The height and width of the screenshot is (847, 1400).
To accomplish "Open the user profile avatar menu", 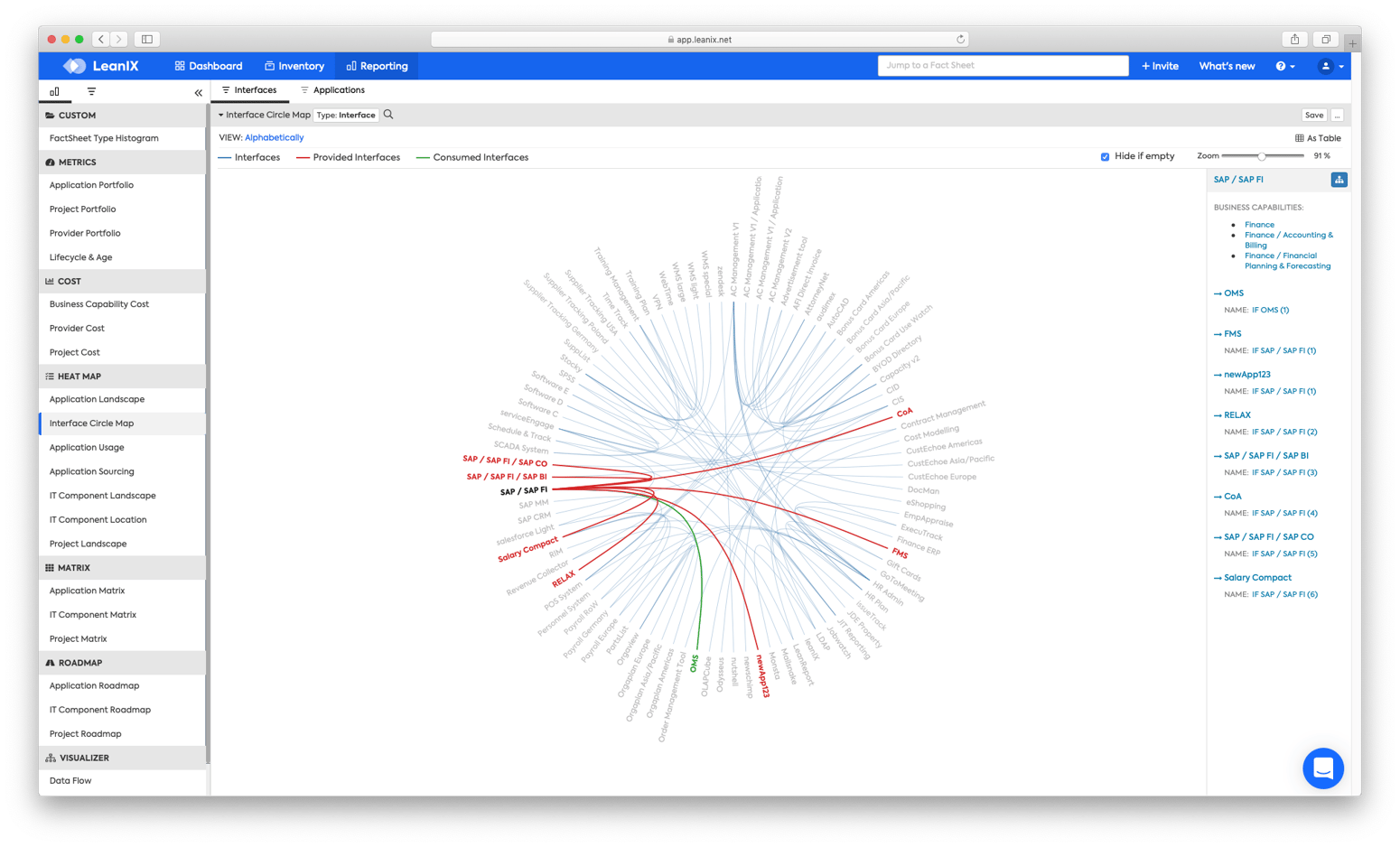I will (1330, 66).
